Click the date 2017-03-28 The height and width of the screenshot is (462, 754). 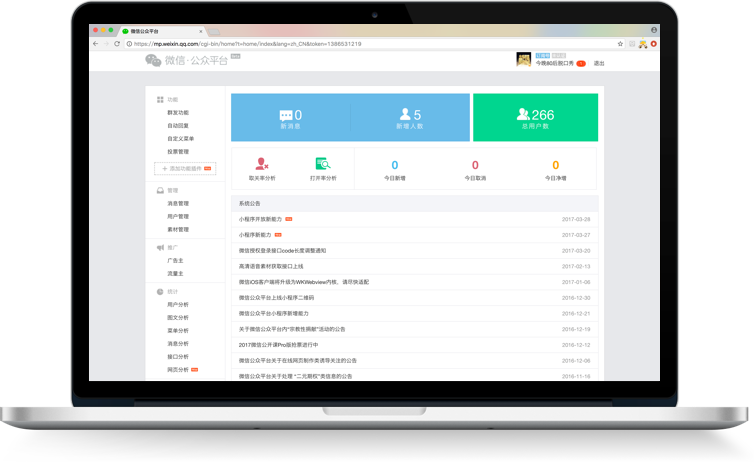pyautogui.click(x=576, y=219)
